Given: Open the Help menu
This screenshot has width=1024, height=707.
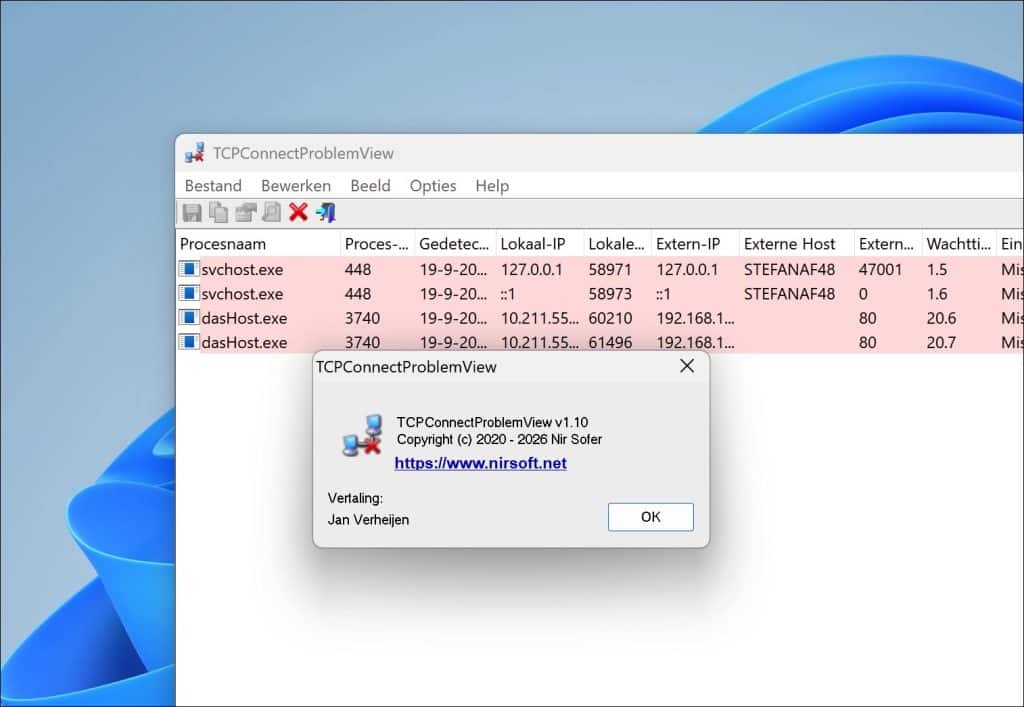Looking at the screenshot, I should (492, 186).
